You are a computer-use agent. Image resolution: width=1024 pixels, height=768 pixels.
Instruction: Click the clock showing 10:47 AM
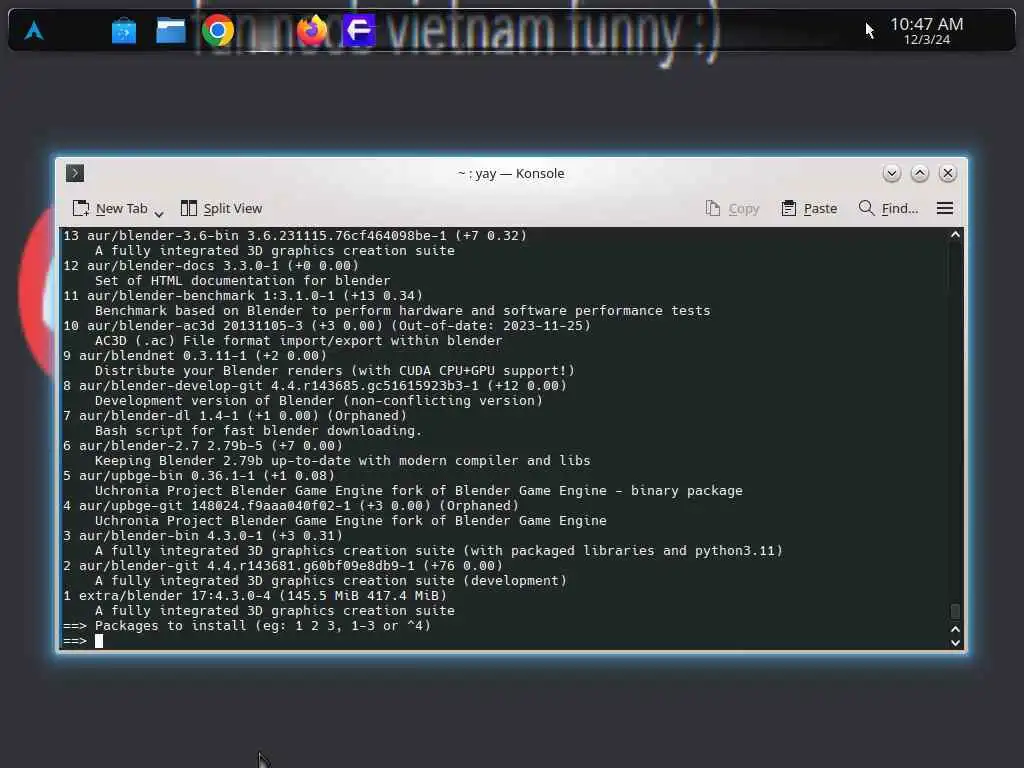(x=926, y=24)
